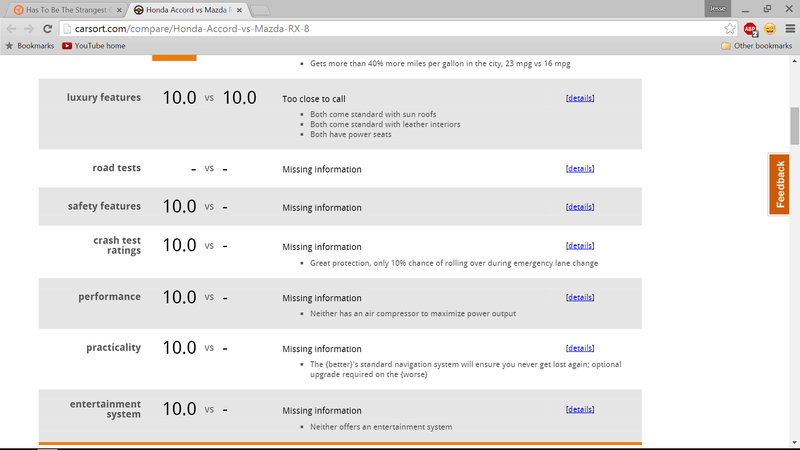Click the scrollbar up arrow

794,61
